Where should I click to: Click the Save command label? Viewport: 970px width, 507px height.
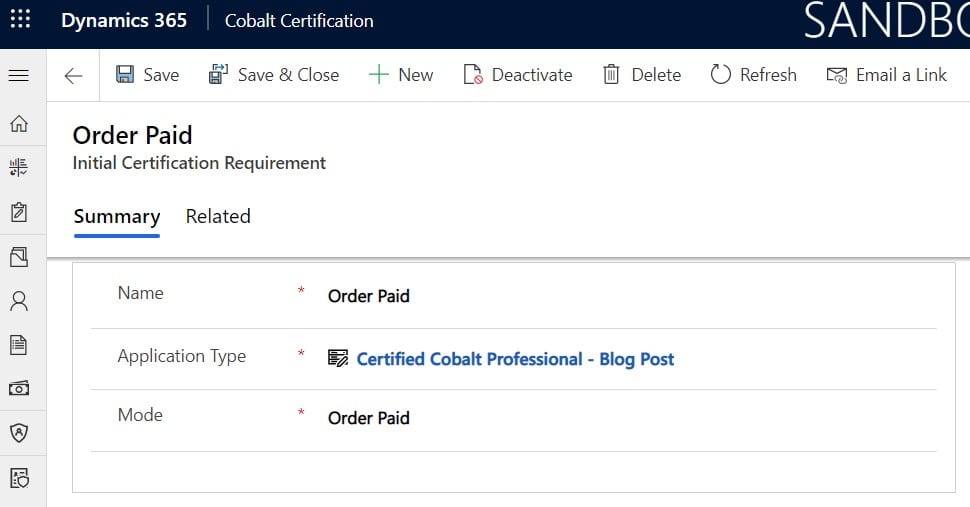coord(161,75)
